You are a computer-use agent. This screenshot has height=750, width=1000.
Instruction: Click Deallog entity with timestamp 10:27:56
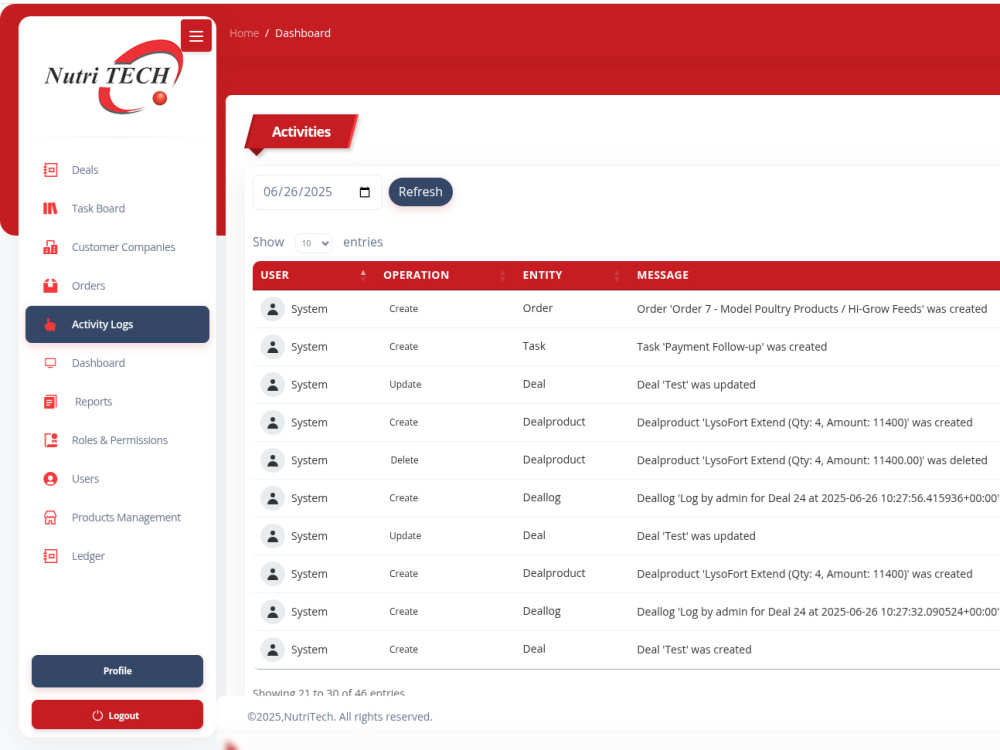pos(541,497)
